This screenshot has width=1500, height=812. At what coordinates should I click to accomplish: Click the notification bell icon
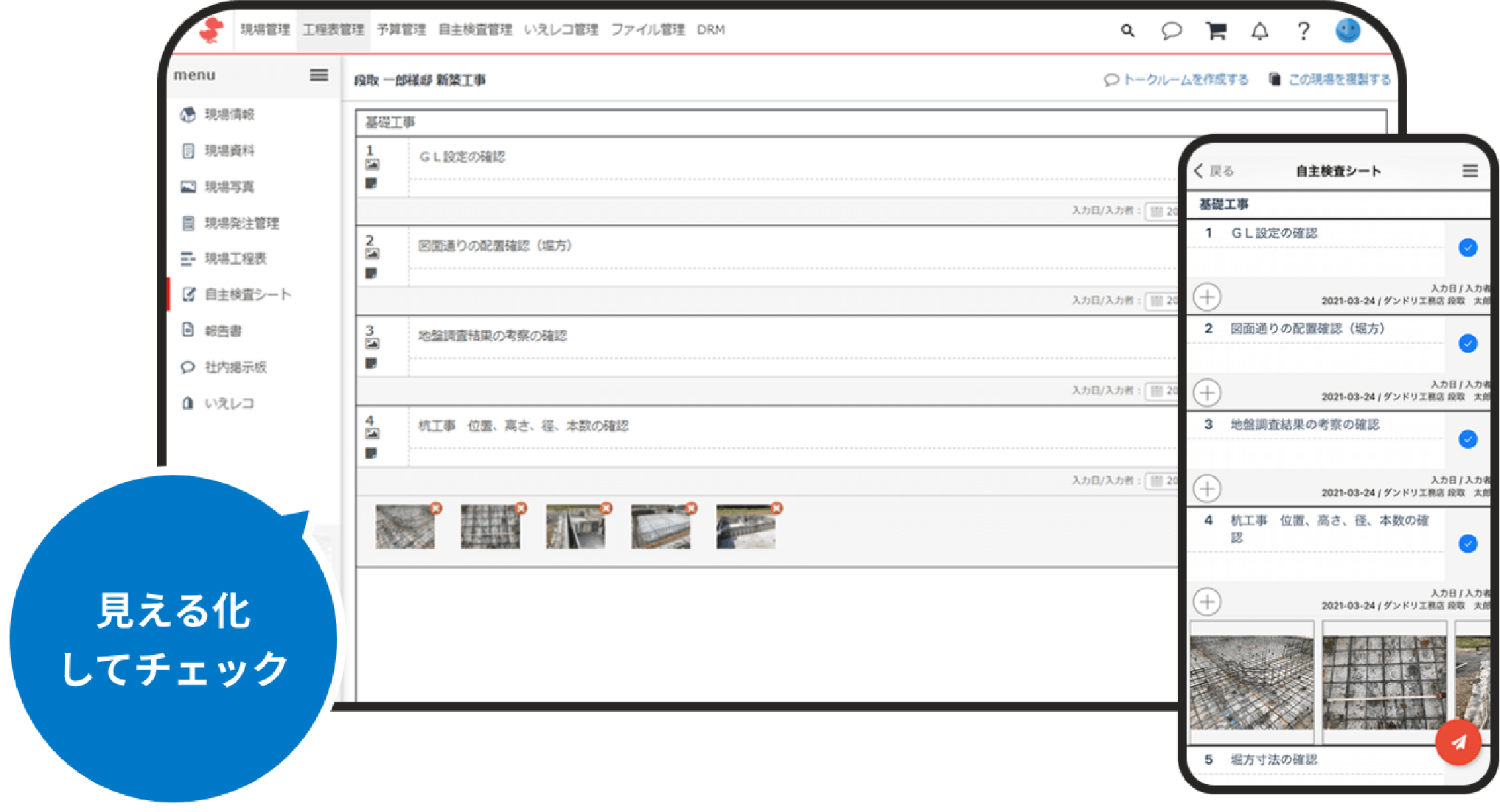pyautogui.click(x=1260, y=31)
